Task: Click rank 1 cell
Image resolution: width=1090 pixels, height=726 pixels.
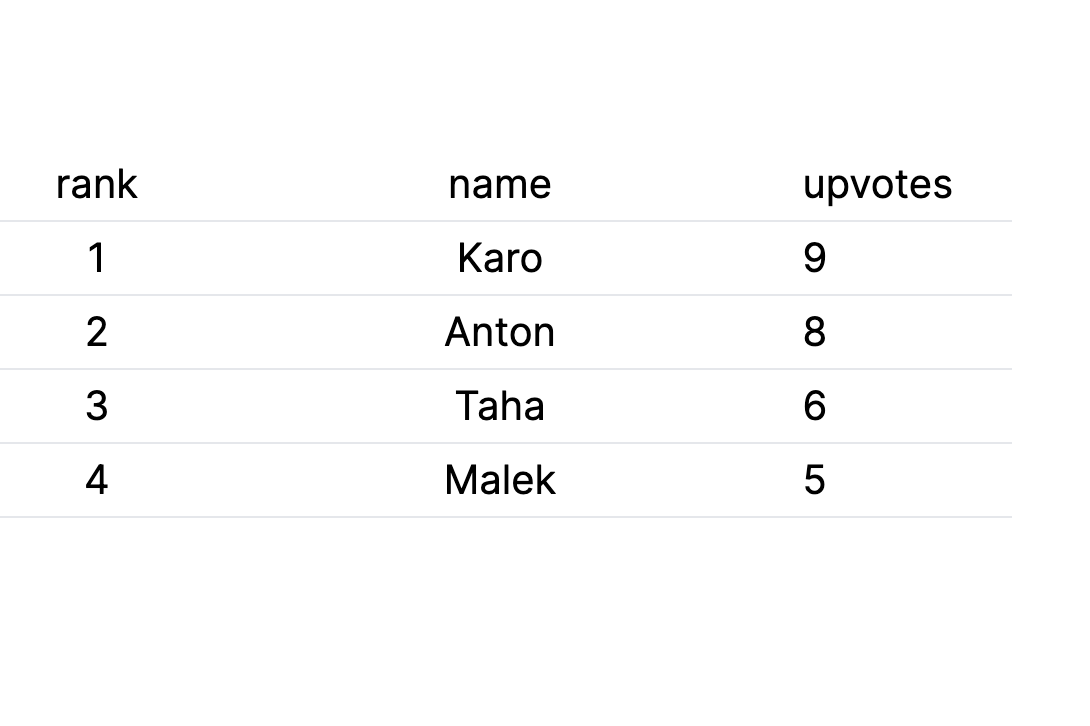Action: (97, 258)
